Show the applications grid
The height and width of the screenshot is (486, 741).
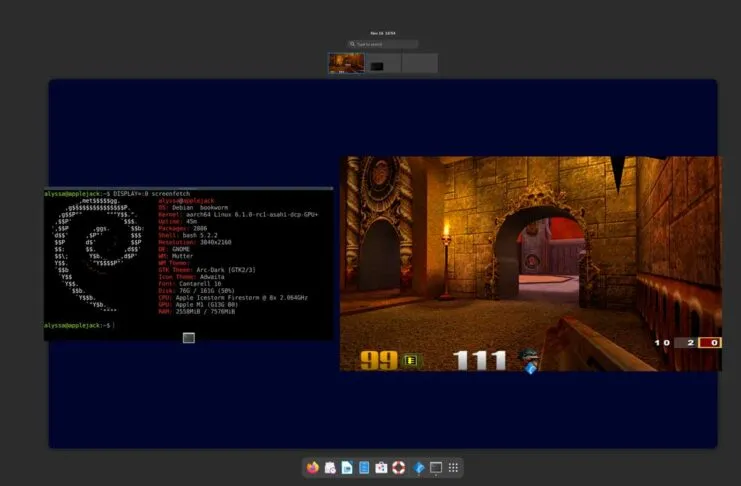click(454, 467)
